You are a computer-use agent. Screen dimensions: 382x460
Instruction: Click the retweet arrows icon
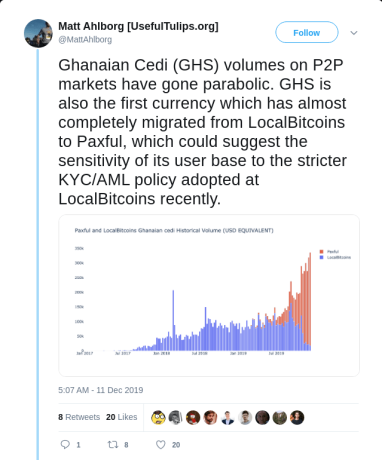click(x=113, y=444)
